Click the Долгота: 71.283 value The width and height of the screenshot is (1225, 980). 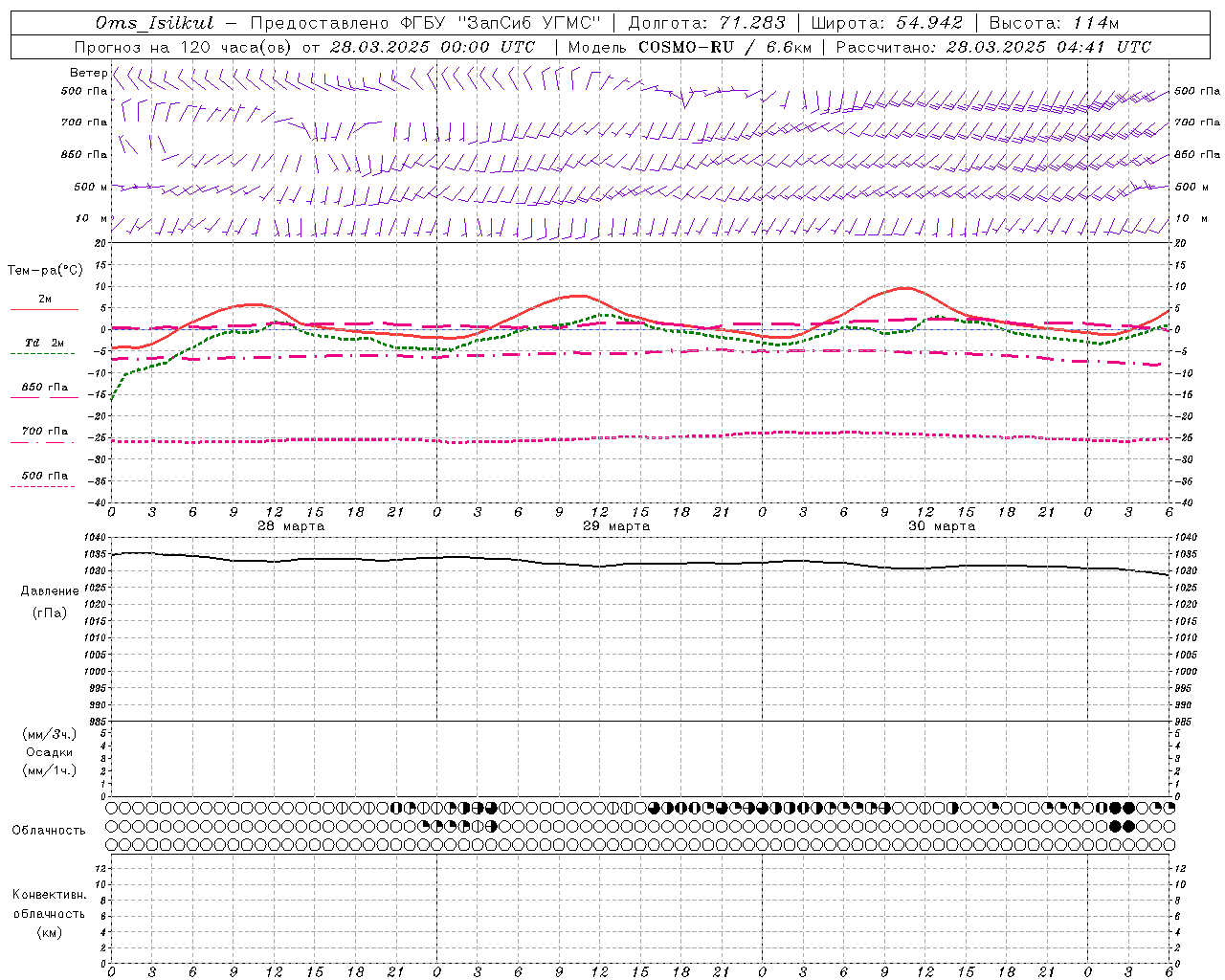coord(706,23)
